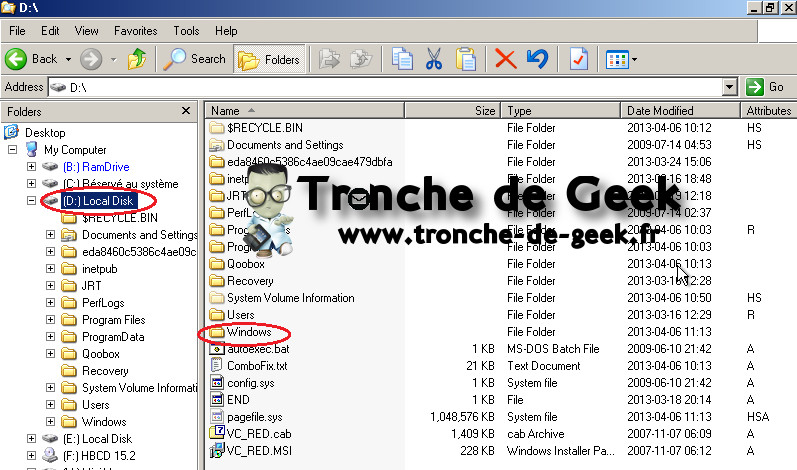
Task: Expand the (E:) Local Disk node
Action: (32, 438)
